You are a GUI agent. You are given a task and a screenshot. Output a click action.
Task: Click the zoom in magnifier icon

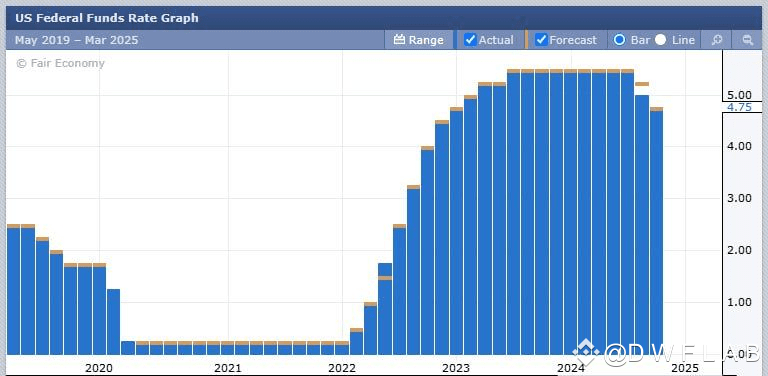click(x=717, y=40)
